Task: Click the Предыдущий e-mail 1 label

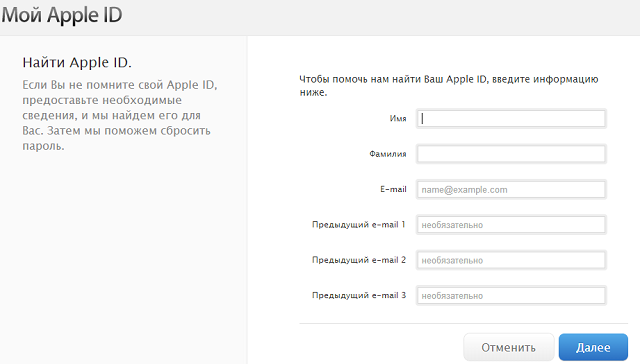Action: [x=359, y=225]
